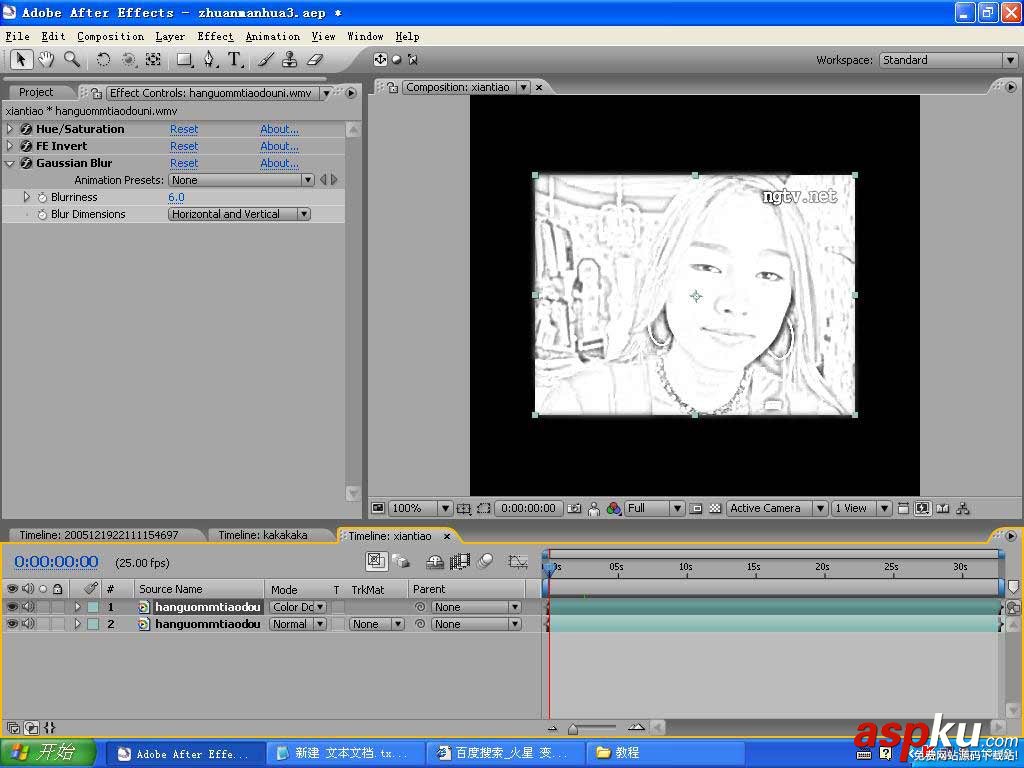Click the Live Update icon in timeline

click(x=376, y=561)
